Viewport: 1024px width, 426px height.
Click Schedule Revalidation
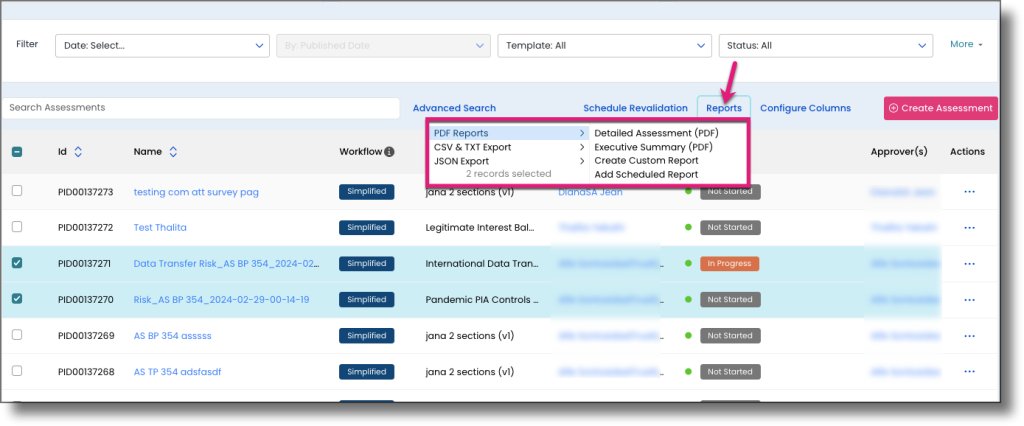pos(635,108)
